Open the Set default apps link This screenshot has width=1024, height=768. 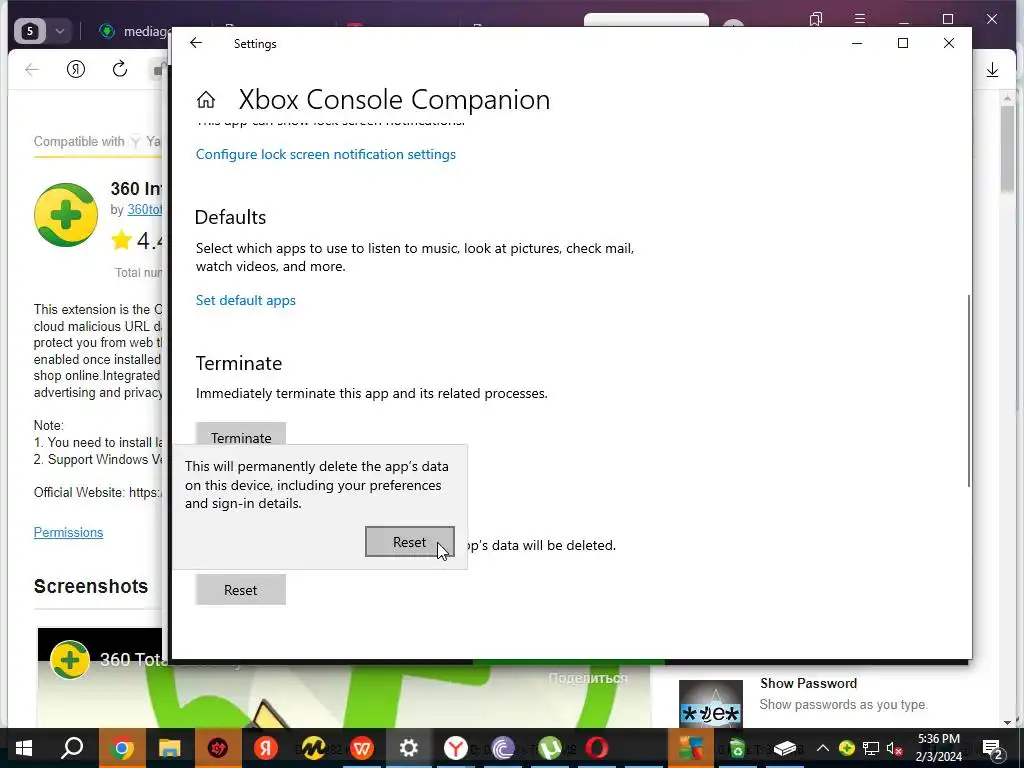click(x=246, y=300)
